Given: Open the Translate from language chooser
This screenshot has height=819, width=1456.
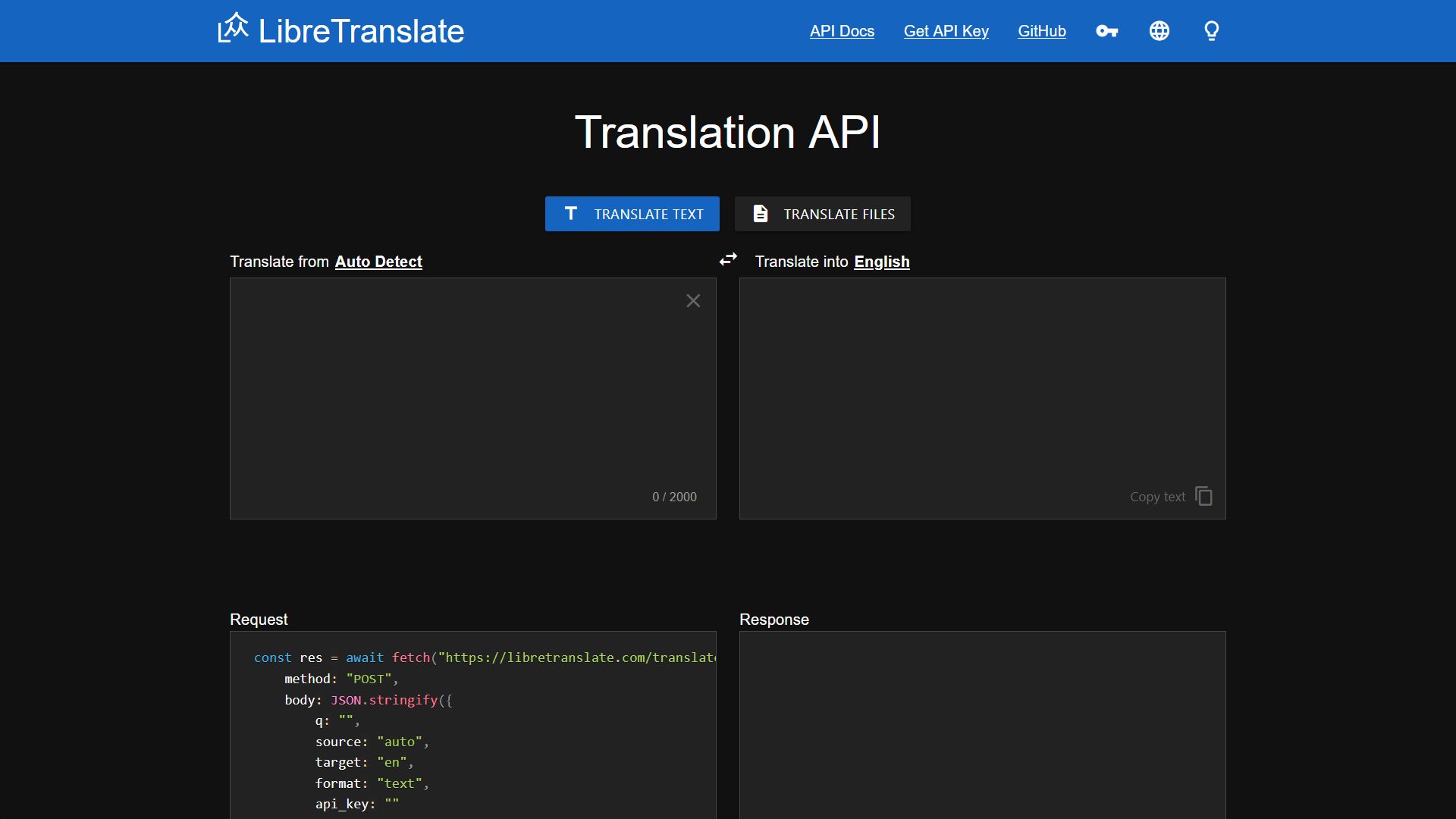Looking at the screenshot, I should tap(378, 262).
